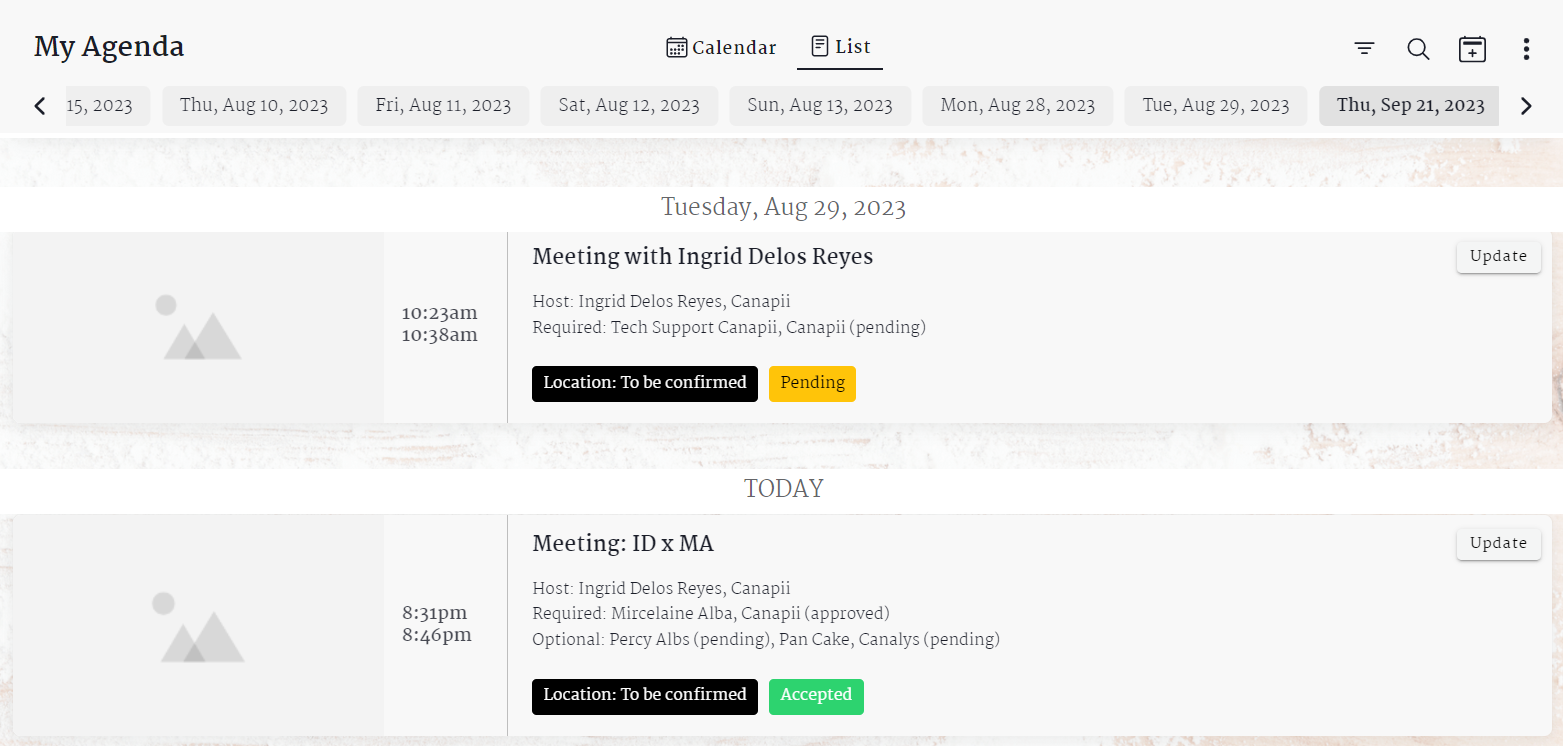1563x746 pixels.
Task: Go to Mon, Aug 28, 2023
Action: tap(1017, 105)
